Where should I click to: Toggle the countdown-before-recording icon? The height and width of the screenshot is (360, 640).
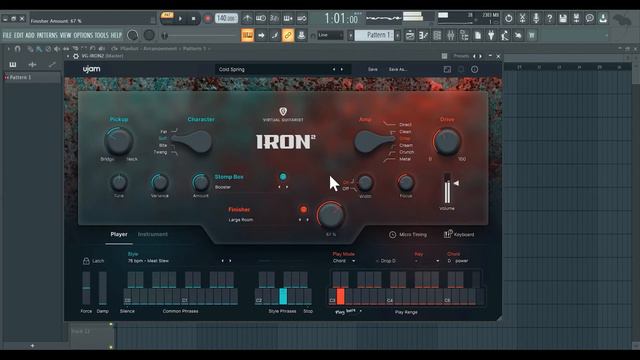coord(274,18)
